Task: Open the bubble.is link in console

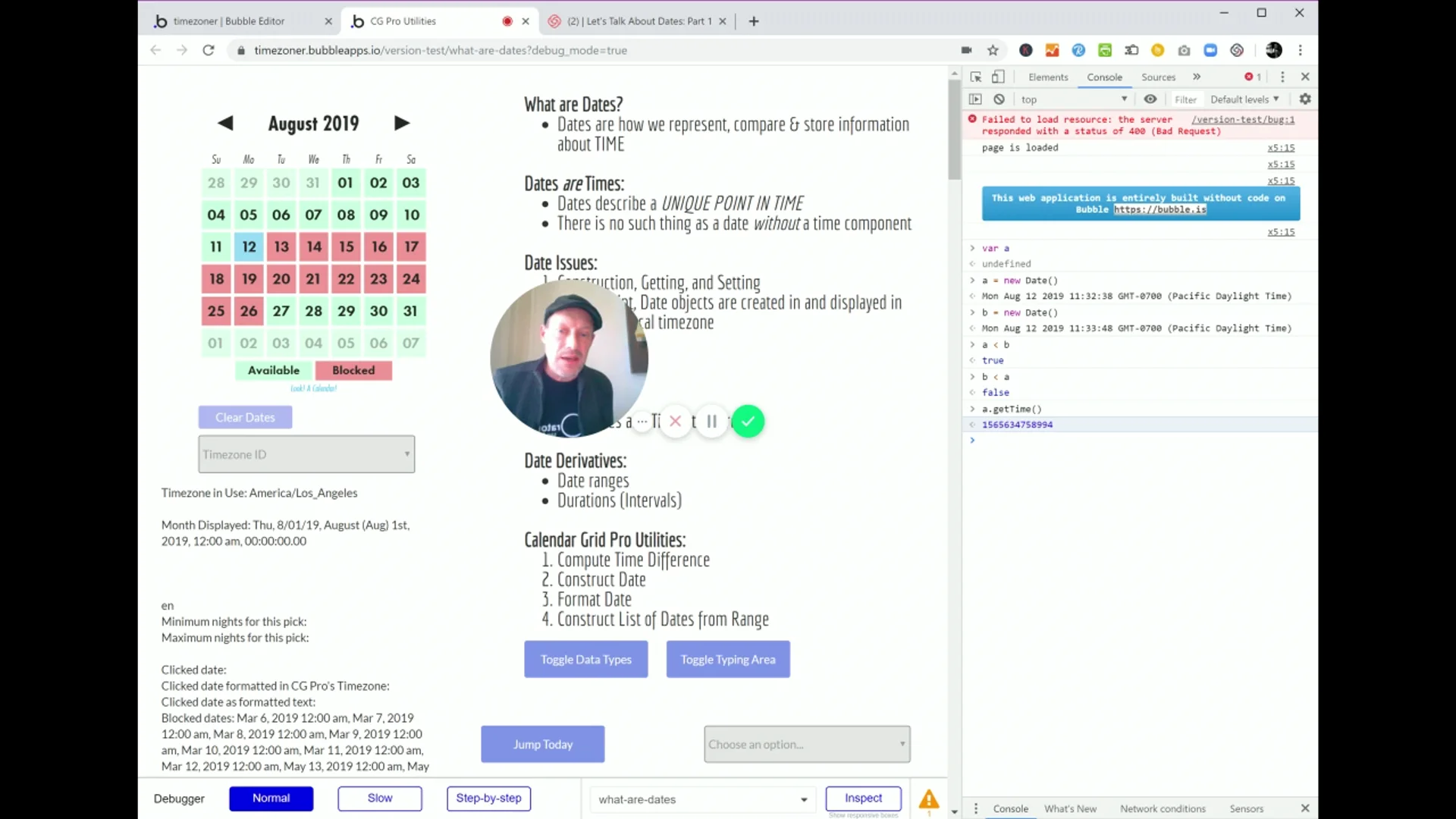Action: point(1159,209)
